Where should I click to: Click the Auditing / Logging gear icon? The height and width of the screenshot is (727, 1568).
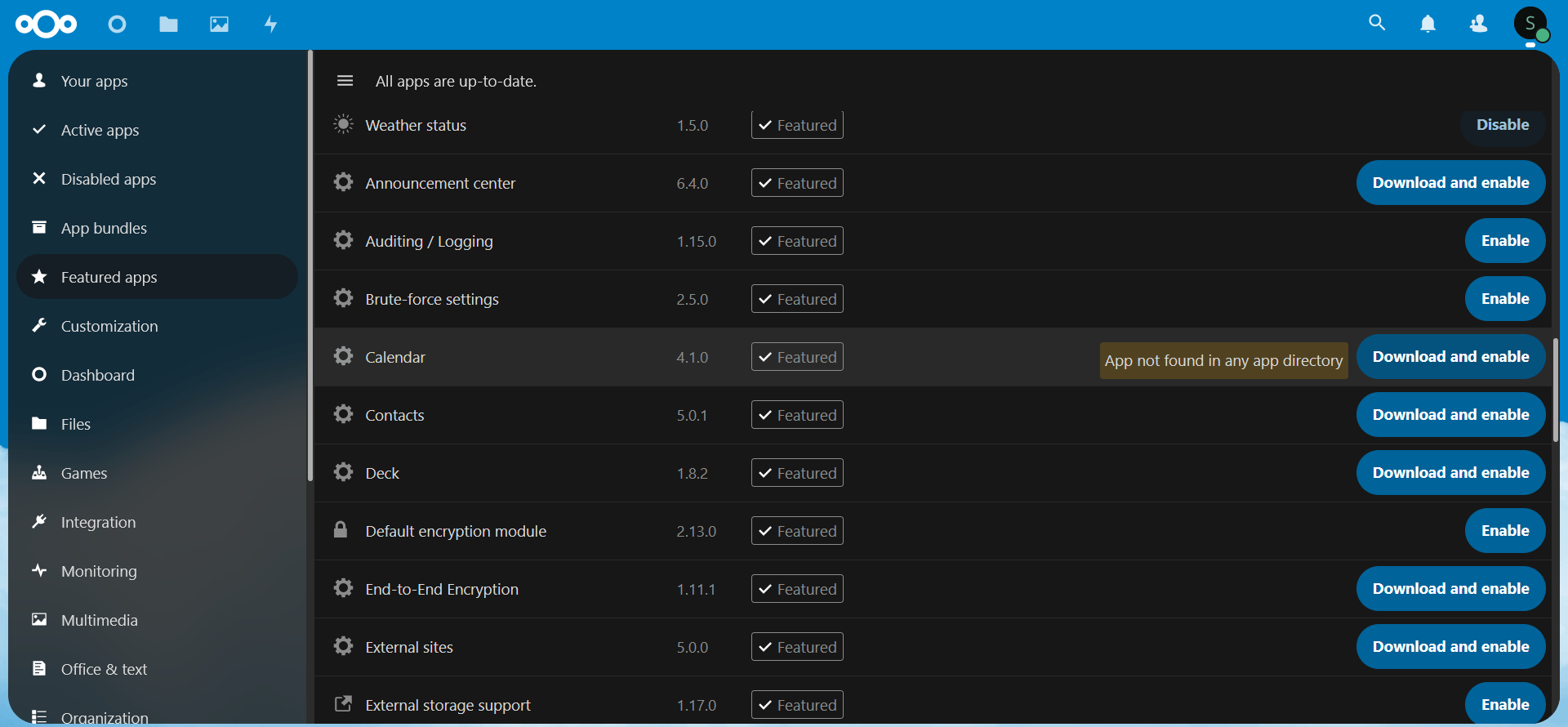point(343,240)
